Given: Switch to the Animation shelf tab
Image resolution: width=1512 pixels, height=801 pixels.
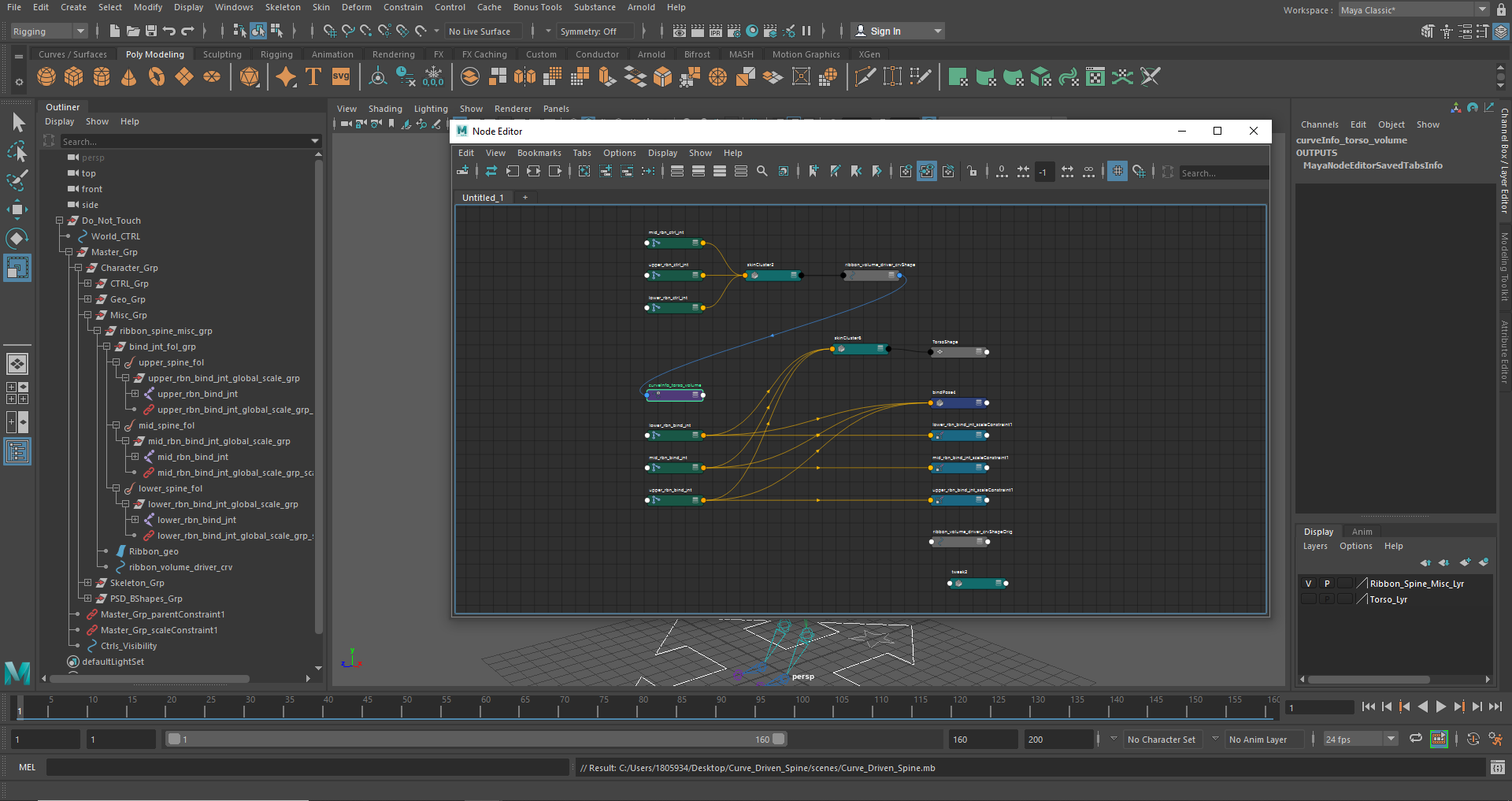Looking at the screenshot, I should click(x=332, y=54).
